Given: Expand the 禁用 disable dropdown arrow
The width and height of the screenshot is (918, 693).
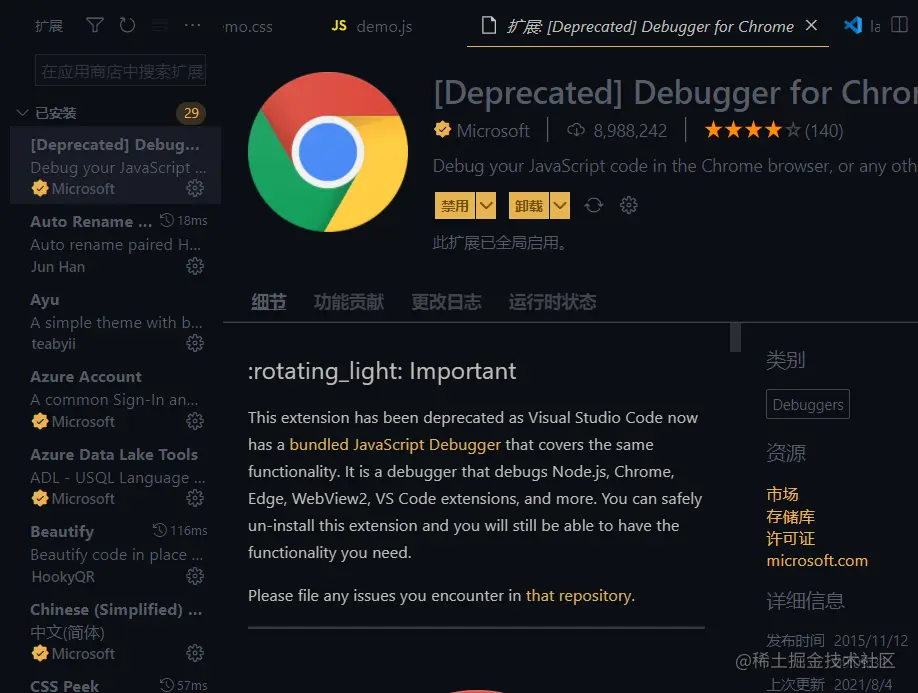Looking at the screenshot, I should [486, 205].
